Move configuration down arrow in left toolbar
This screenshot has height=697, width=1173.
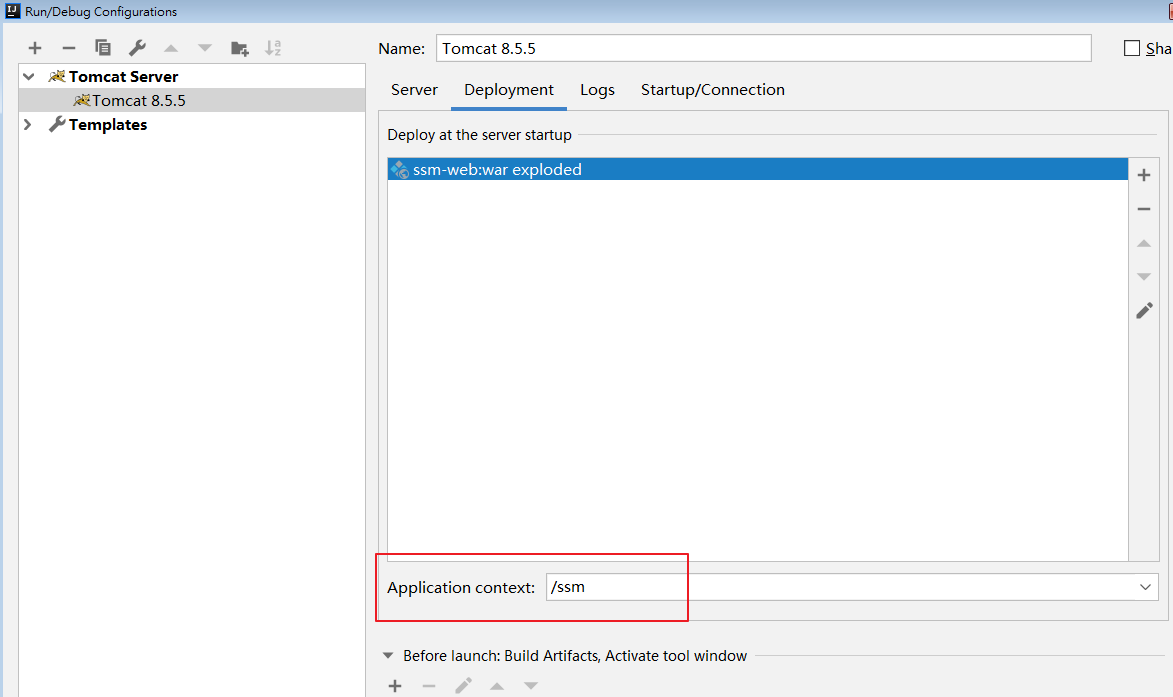coord(204,48)
